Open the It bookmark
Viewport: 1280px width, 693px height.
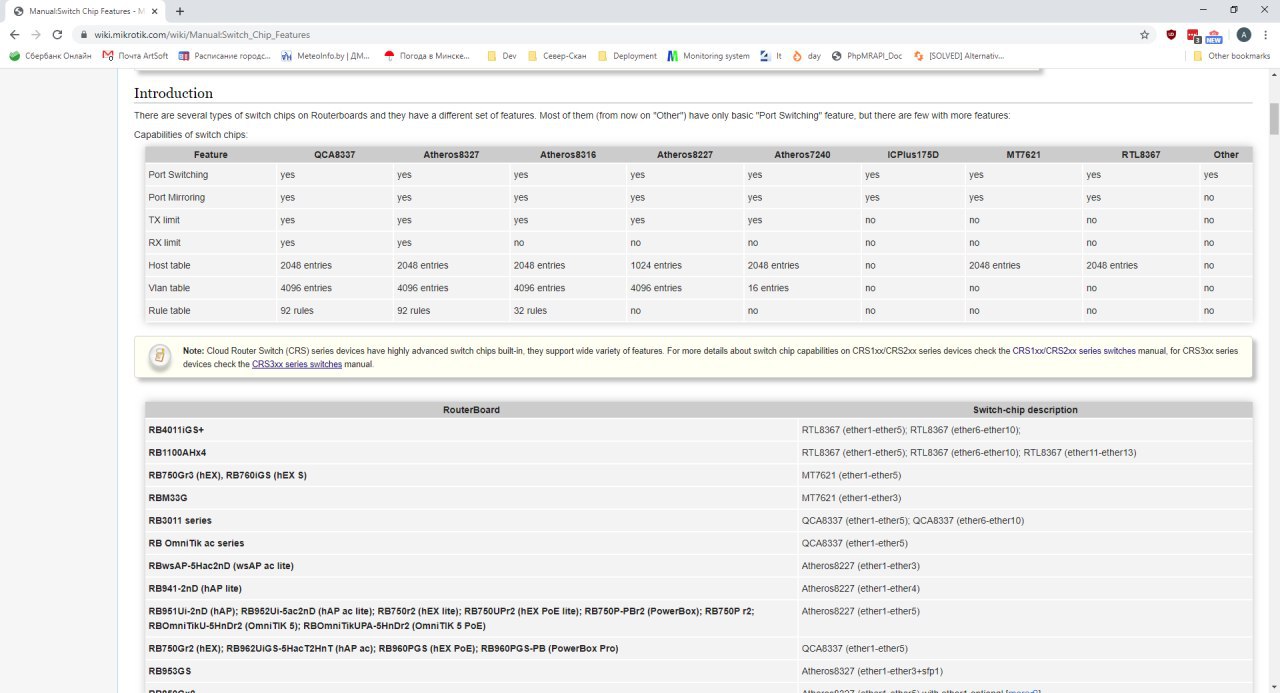click(771, 56)
